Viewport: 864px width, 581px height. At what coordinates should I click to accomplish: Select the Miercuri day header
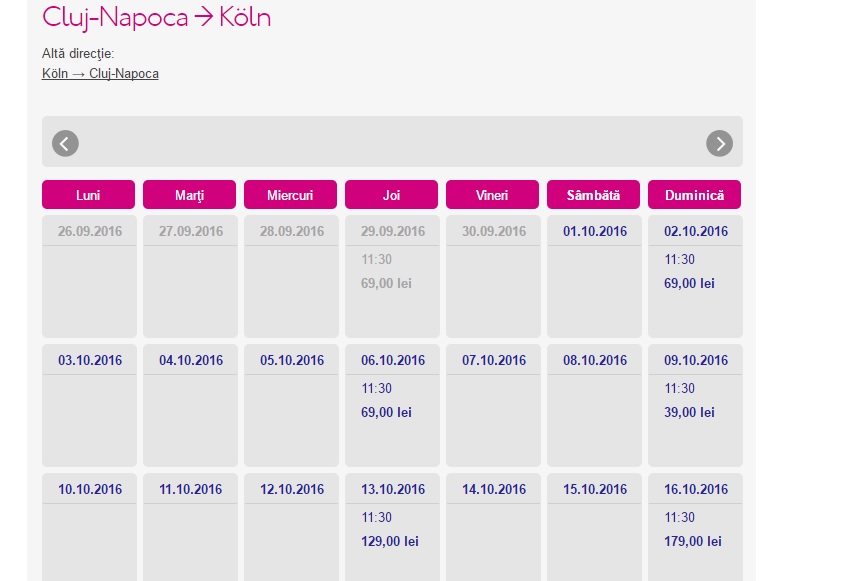click(290, 195)
